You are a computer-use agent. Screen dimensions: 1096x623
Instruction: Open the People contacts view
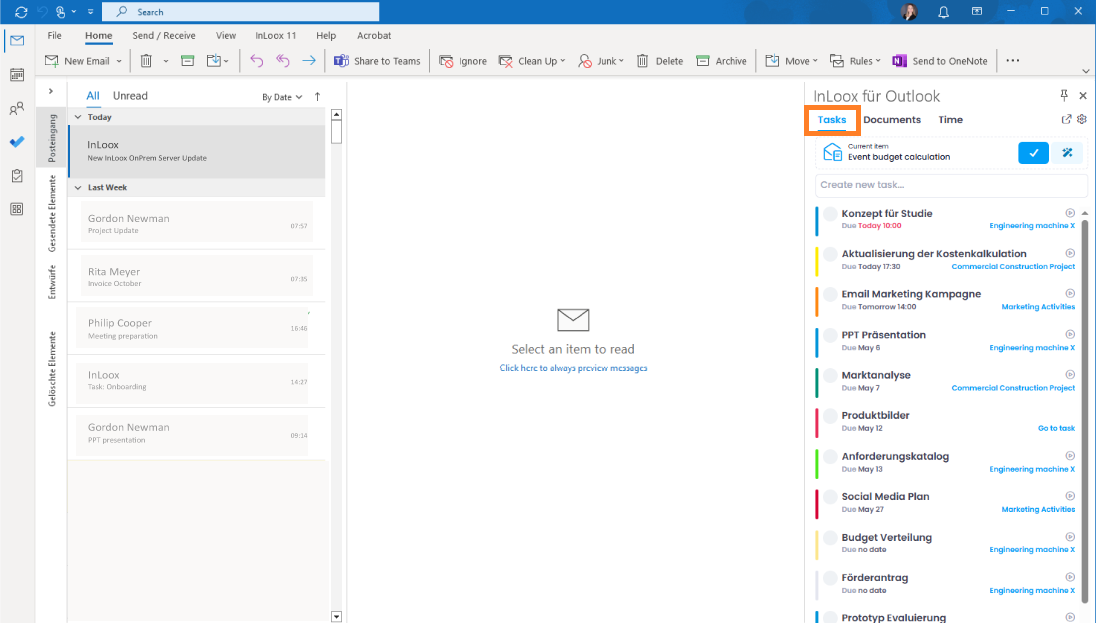[17, 108]
